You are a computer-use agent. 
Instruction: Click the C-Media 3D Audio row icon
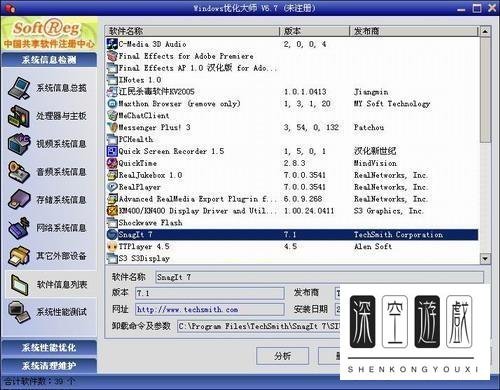click(112, 44)
